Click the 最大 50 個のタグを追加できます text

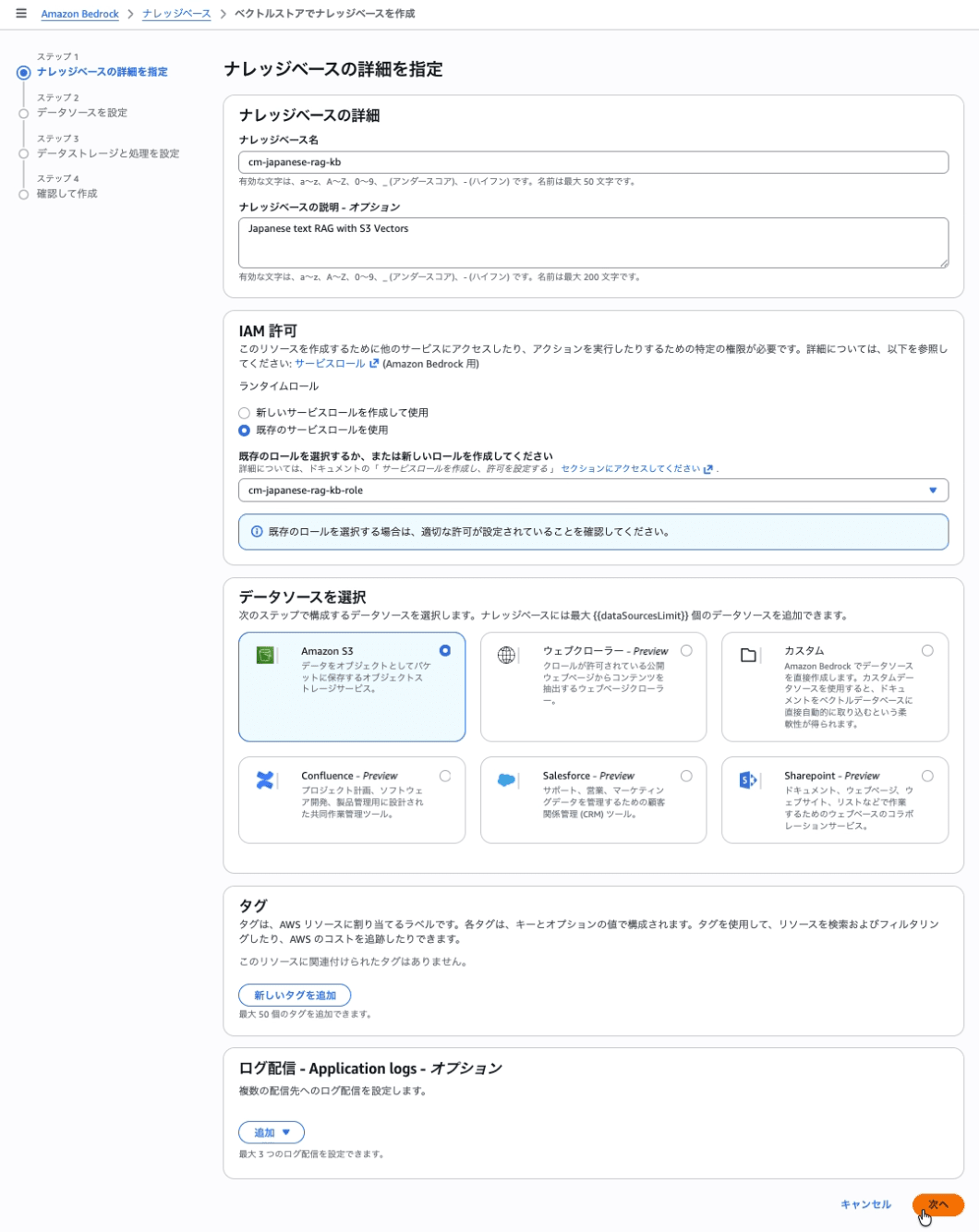306,1014
